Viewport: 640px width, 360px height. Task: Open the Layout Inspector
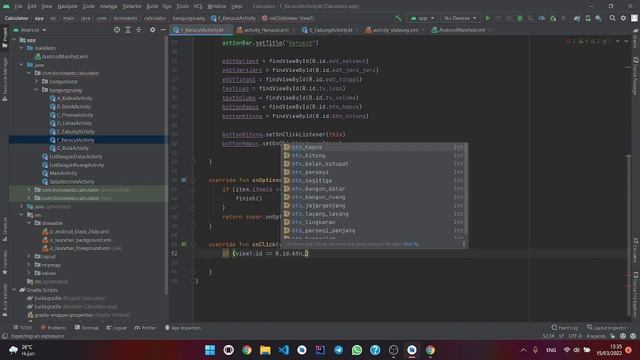[x=607, y=328]
